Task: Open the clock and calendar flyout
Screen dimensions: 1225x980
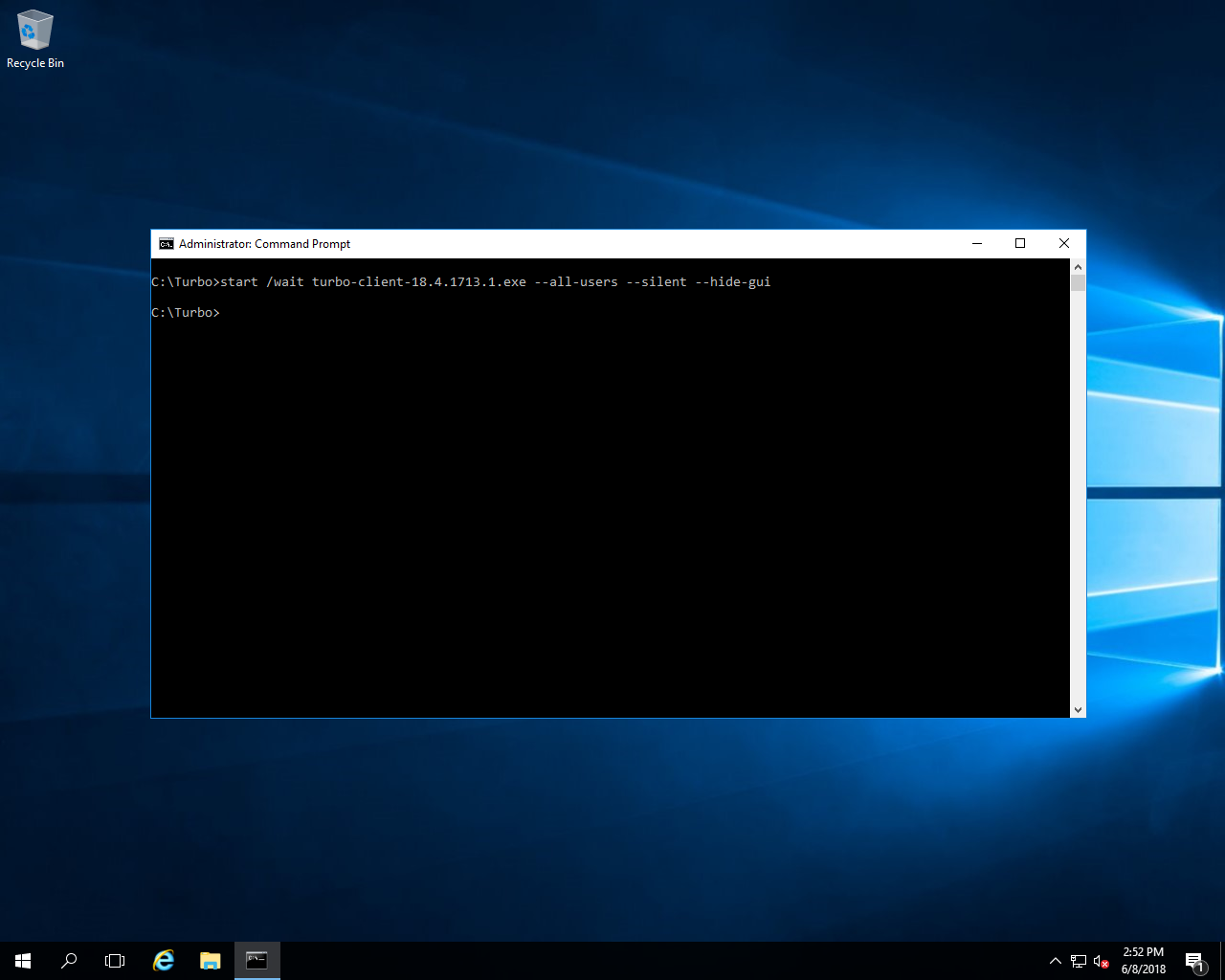Action: click(1142, 958)
